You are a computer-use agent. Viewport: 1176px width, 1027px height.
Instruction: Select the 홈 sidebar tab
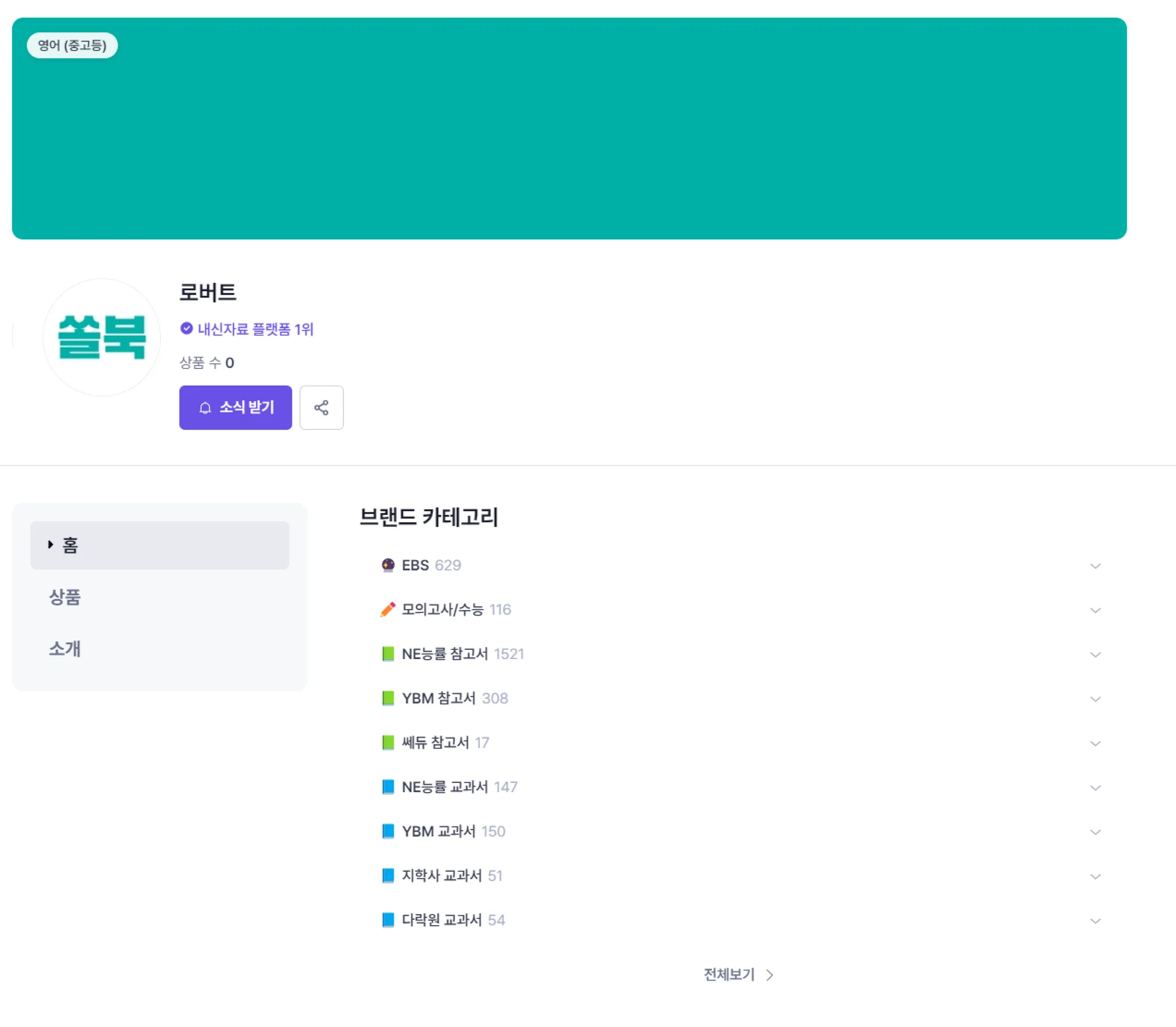coord(159,545)
